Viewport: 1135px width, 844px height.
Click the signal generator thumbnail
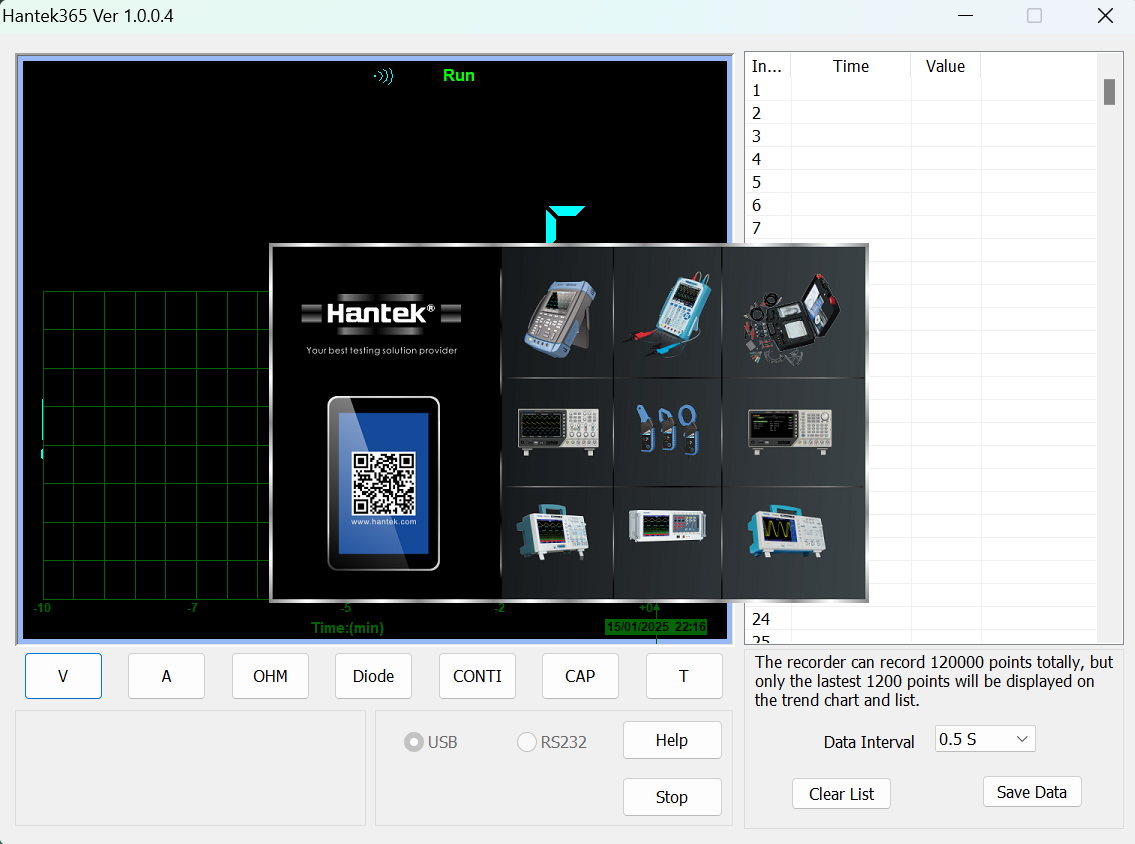pyautogui.click(x=790, y=431)
